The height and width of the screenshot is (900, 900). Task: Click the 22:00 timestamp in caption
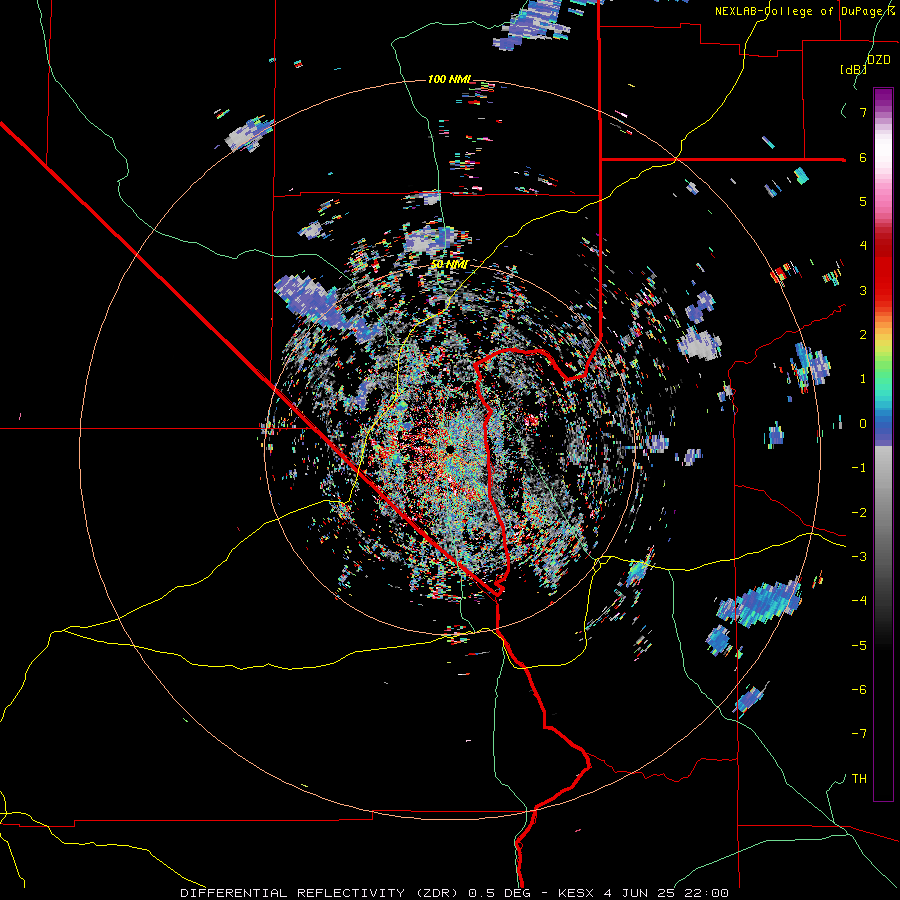click(707, 893)
